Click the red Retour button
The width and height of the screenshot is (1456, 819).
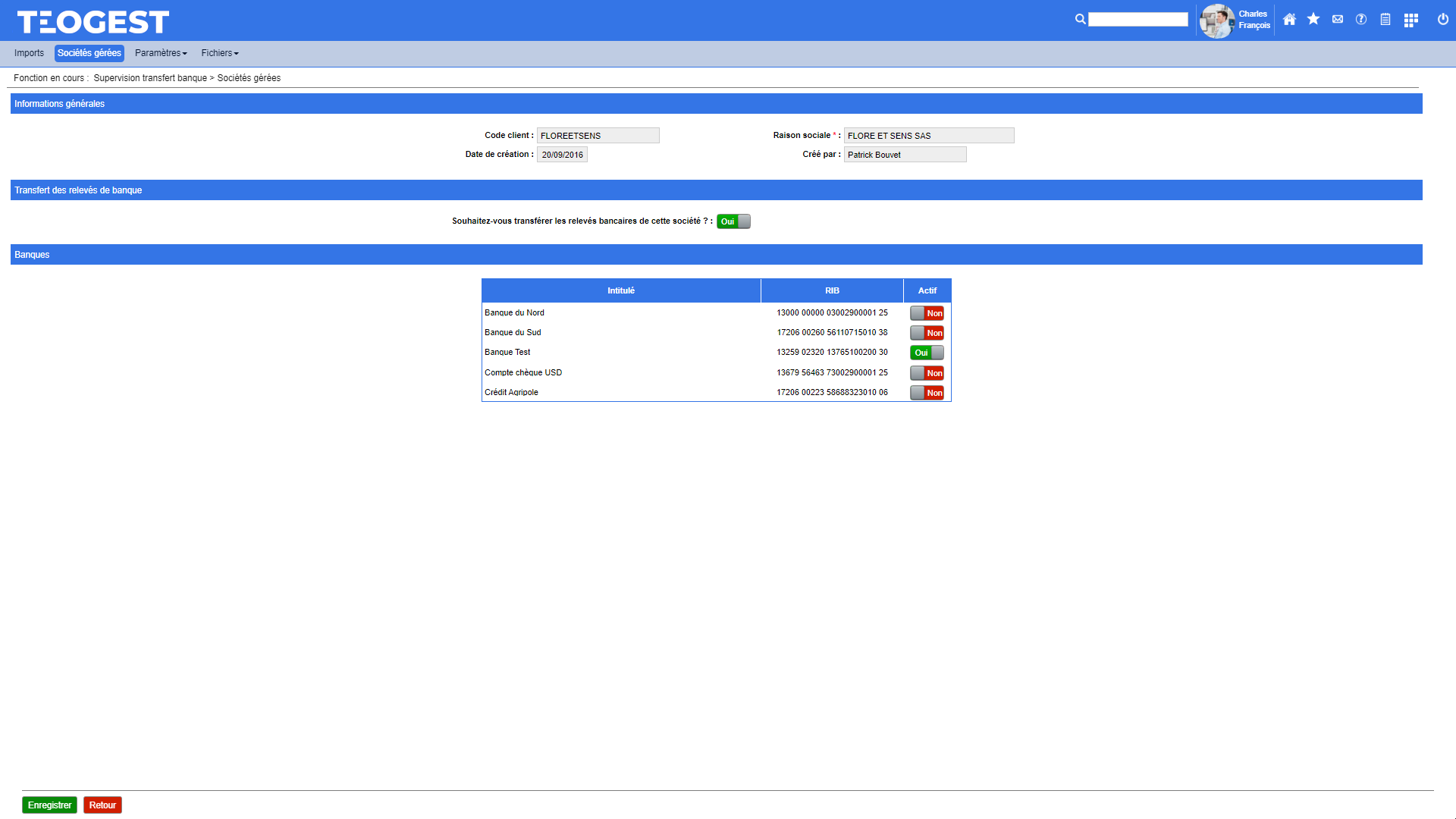pos(102,805)
